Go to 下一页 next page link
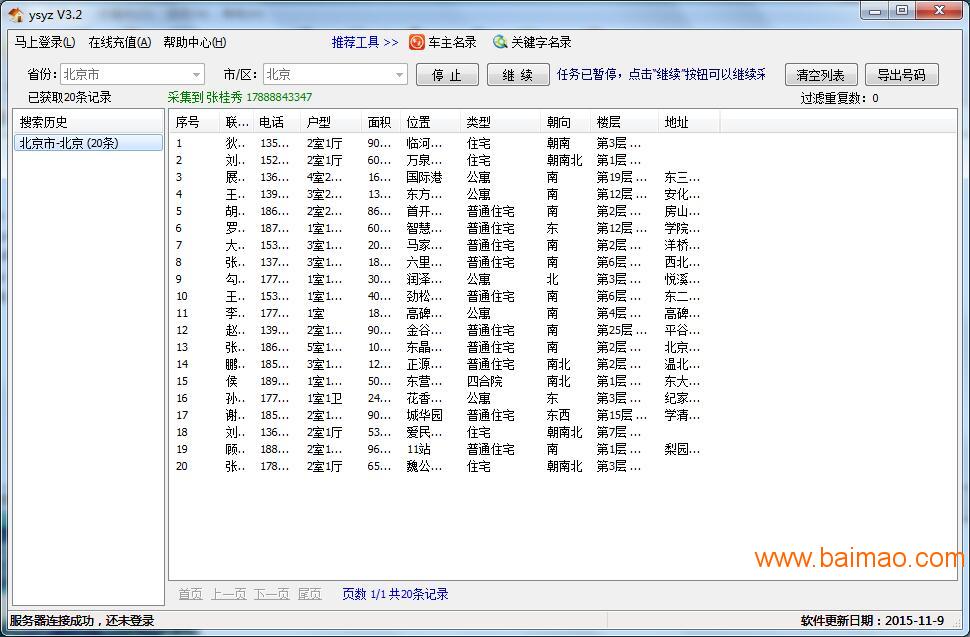Viewport: 970px width, 637px height. [x=271, y=594]
